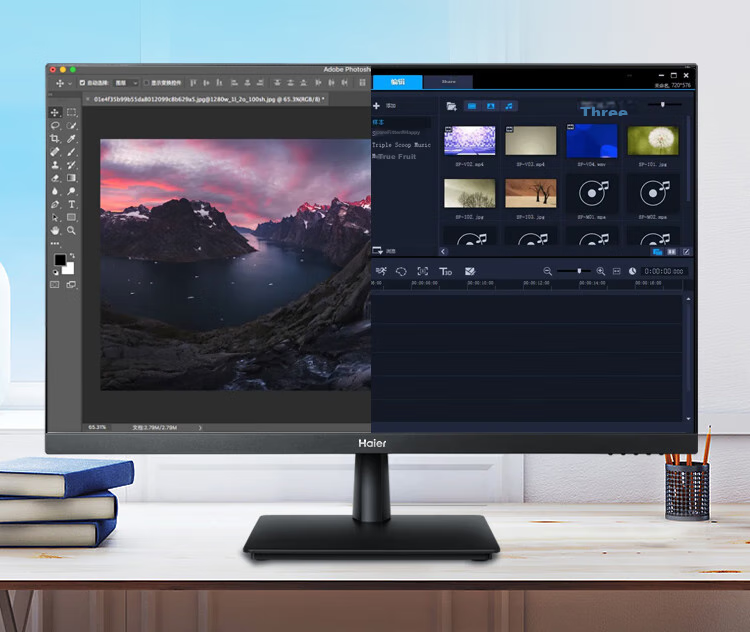Pick the Quick Selection tool
The image size is (750, 632).
pos(71,125)
